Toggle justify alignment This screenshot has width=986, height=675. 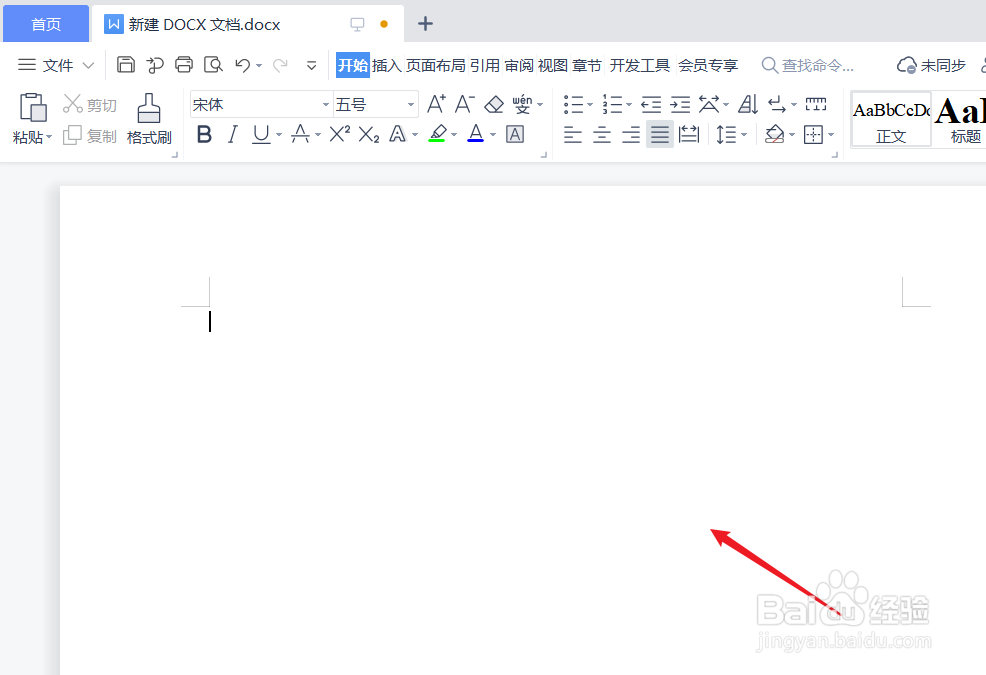pyautogui.click(x=660, y=134)
